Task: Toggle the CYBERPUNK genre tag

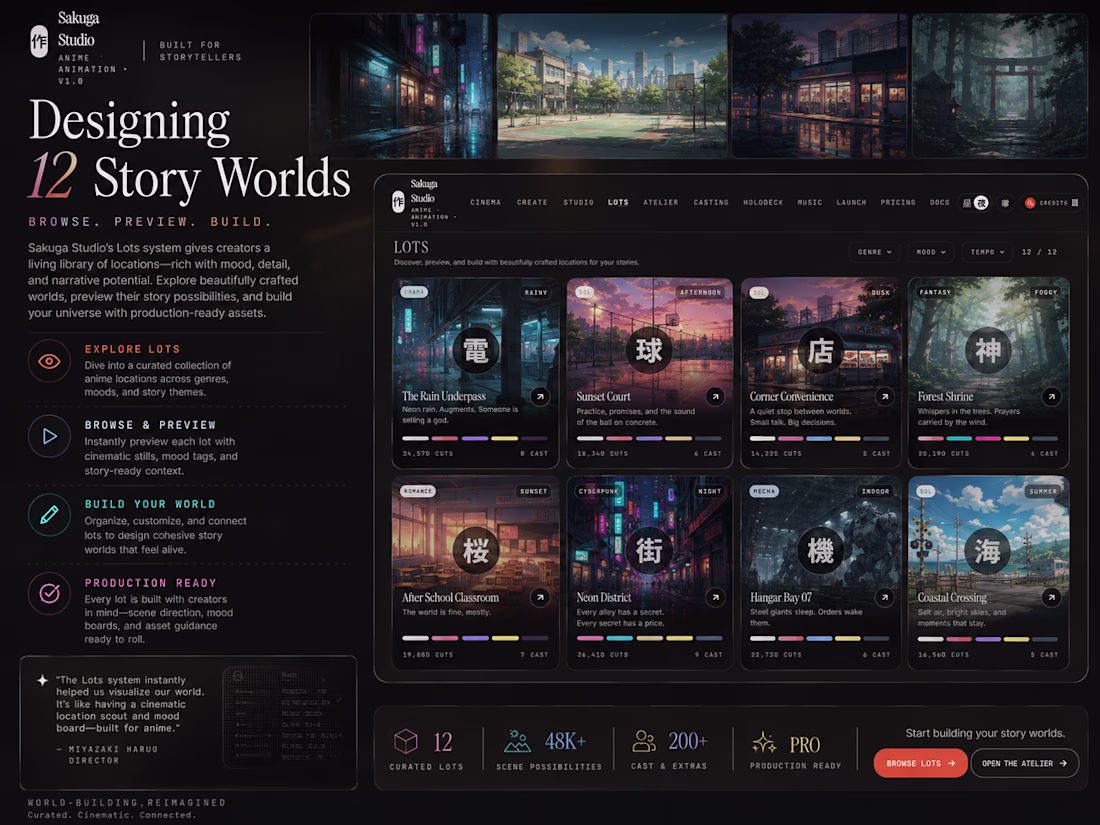Action: click(x=598, y=491)
